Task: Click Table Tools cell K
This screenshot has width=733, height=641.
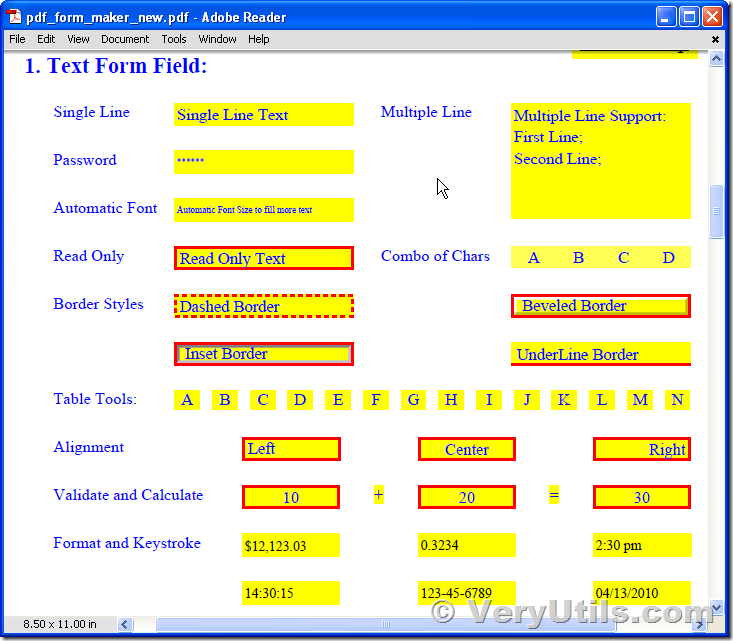Action: pos(564,400)
